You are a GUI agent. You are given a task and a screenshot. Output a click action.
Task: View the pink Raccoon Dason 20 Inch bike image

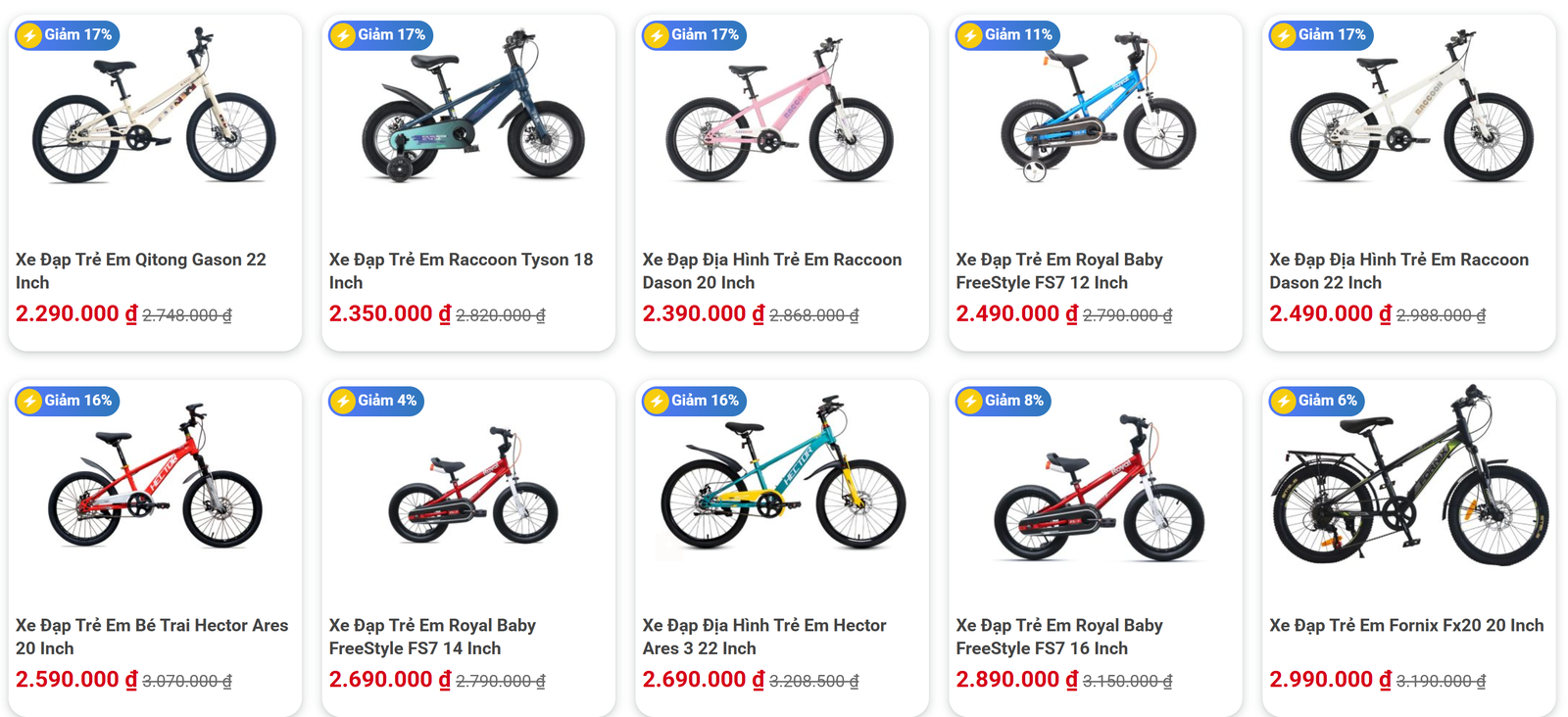[780, 113]
